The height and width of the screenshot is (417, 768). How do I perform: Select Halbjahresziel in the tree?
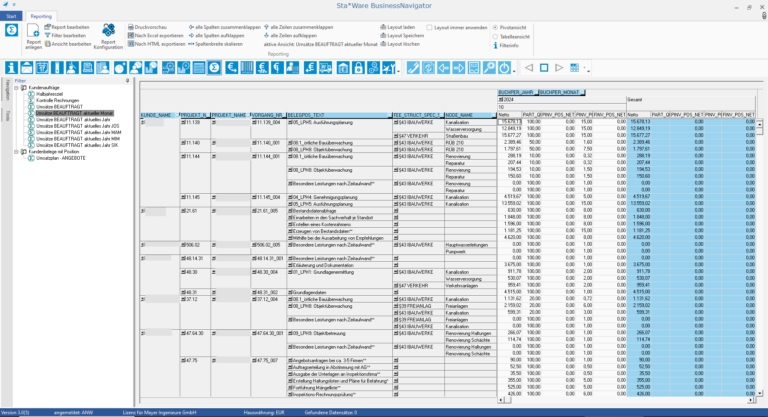tap(49, 94)
